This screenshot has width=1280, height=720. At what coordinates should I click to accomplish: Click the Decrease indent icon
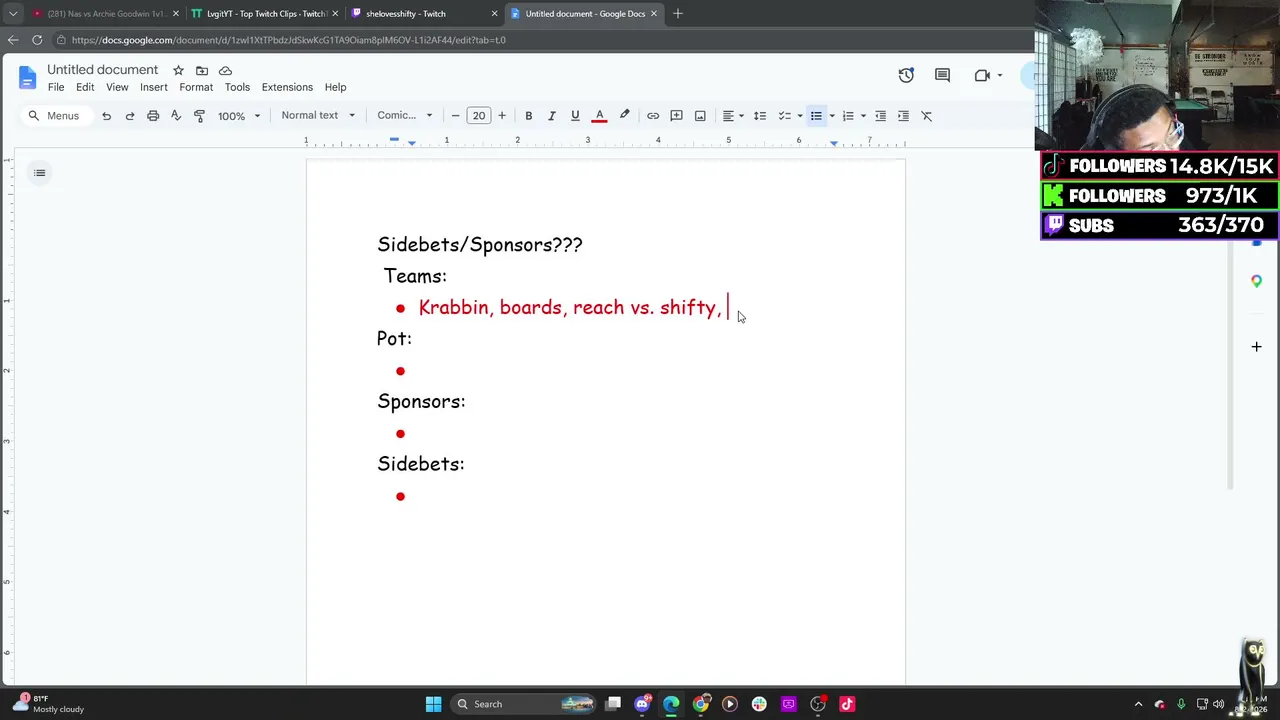click(880, 116)
